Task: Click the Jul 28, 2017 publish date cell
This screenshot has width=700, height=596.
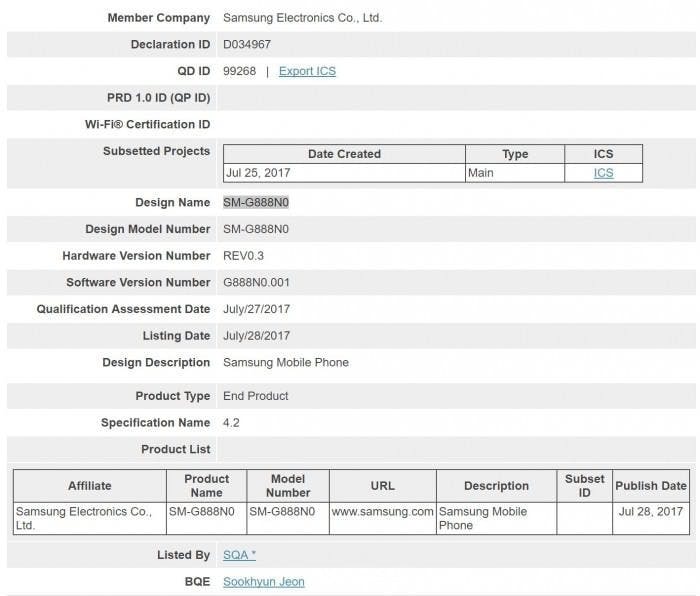Action: (651, 518)
